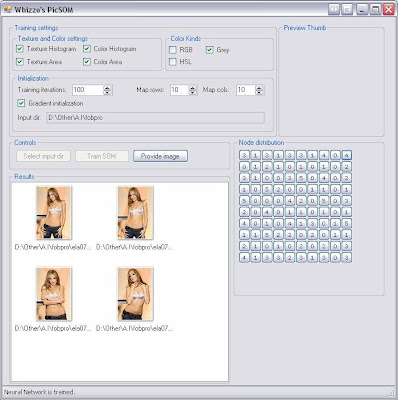This screenshot has width=398, height=400.
Task: Click the PicSOM app icon in title bar
Action: point(7,9)
